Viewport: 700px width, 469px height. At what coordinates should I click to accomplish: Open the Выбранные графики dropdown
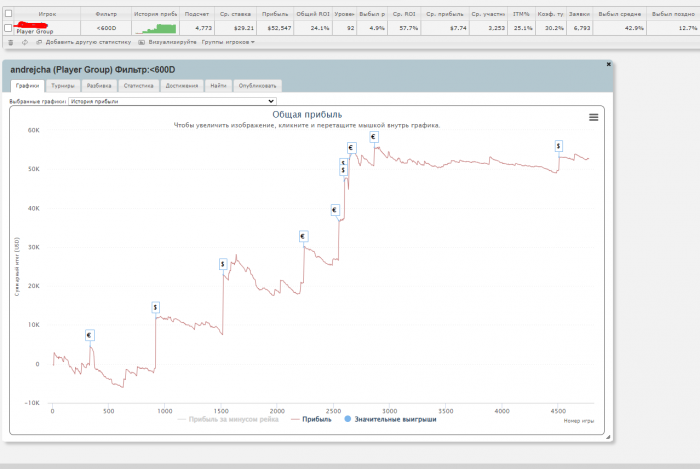tap(171, 101)
